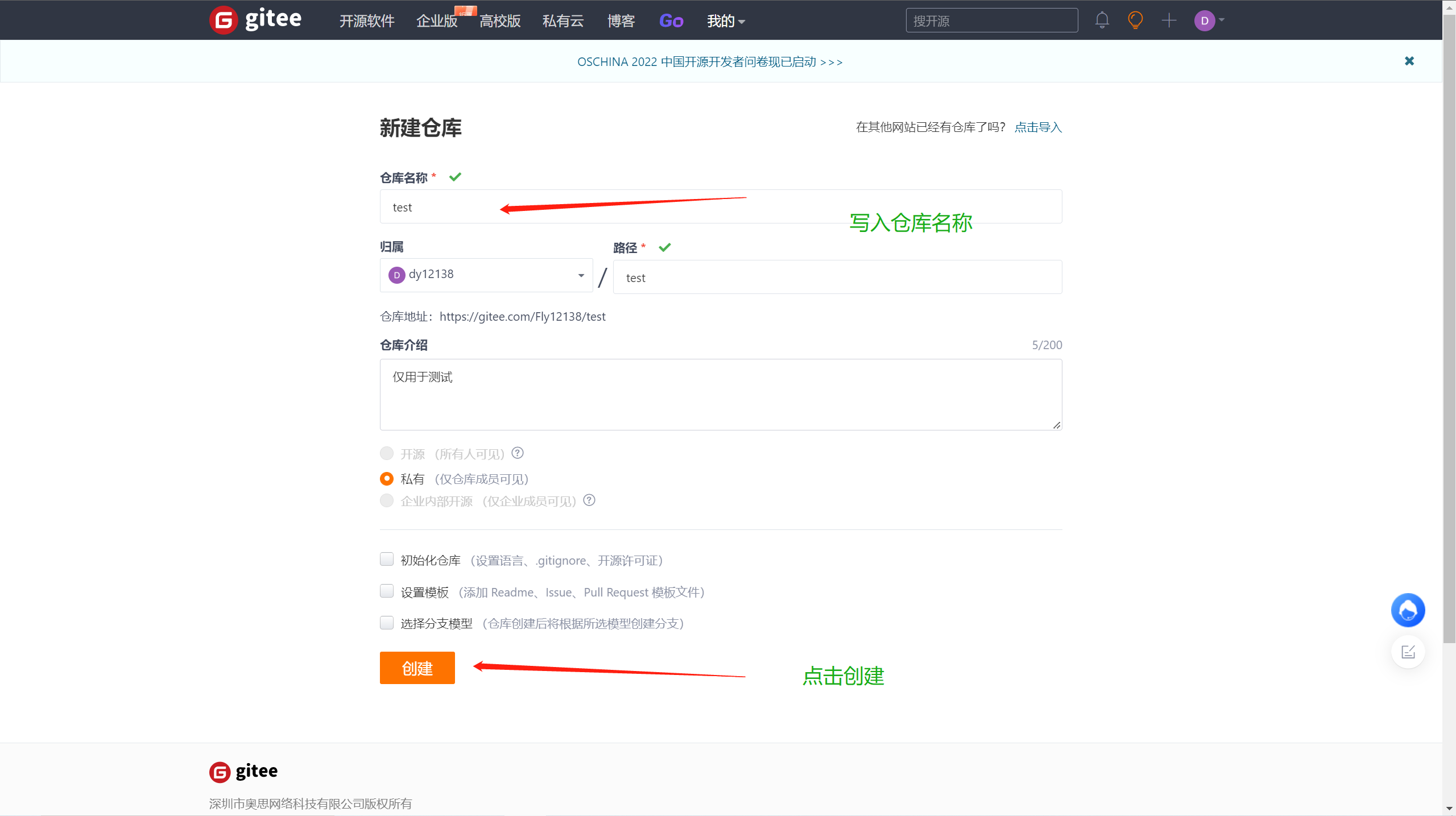Open the blue customer service chat icon
This screenshot has height=816, width=1456.
click(1408, 611)
